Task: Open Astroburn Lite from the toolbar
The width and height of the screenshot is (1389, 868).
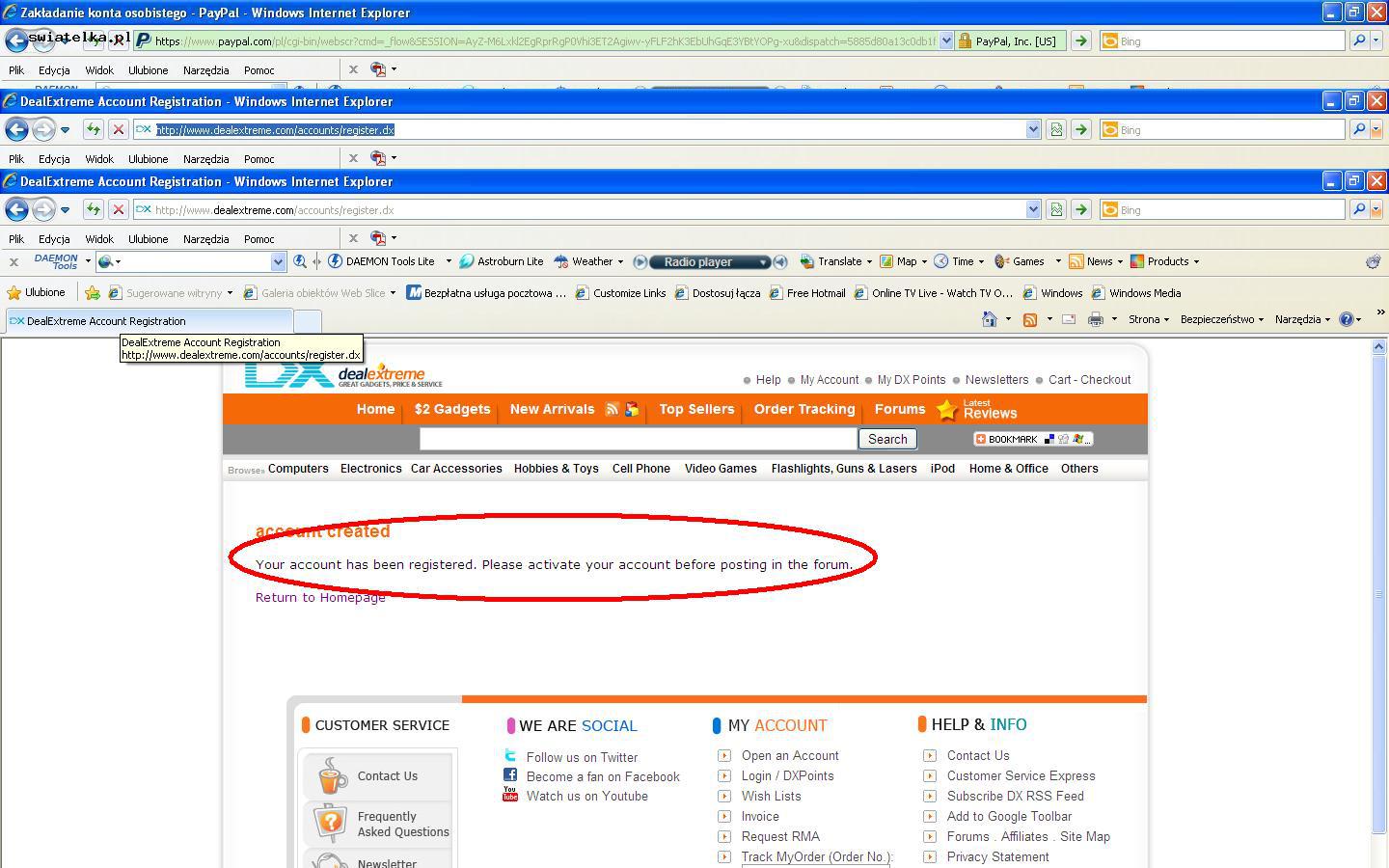Action: (x=502, y=261)
